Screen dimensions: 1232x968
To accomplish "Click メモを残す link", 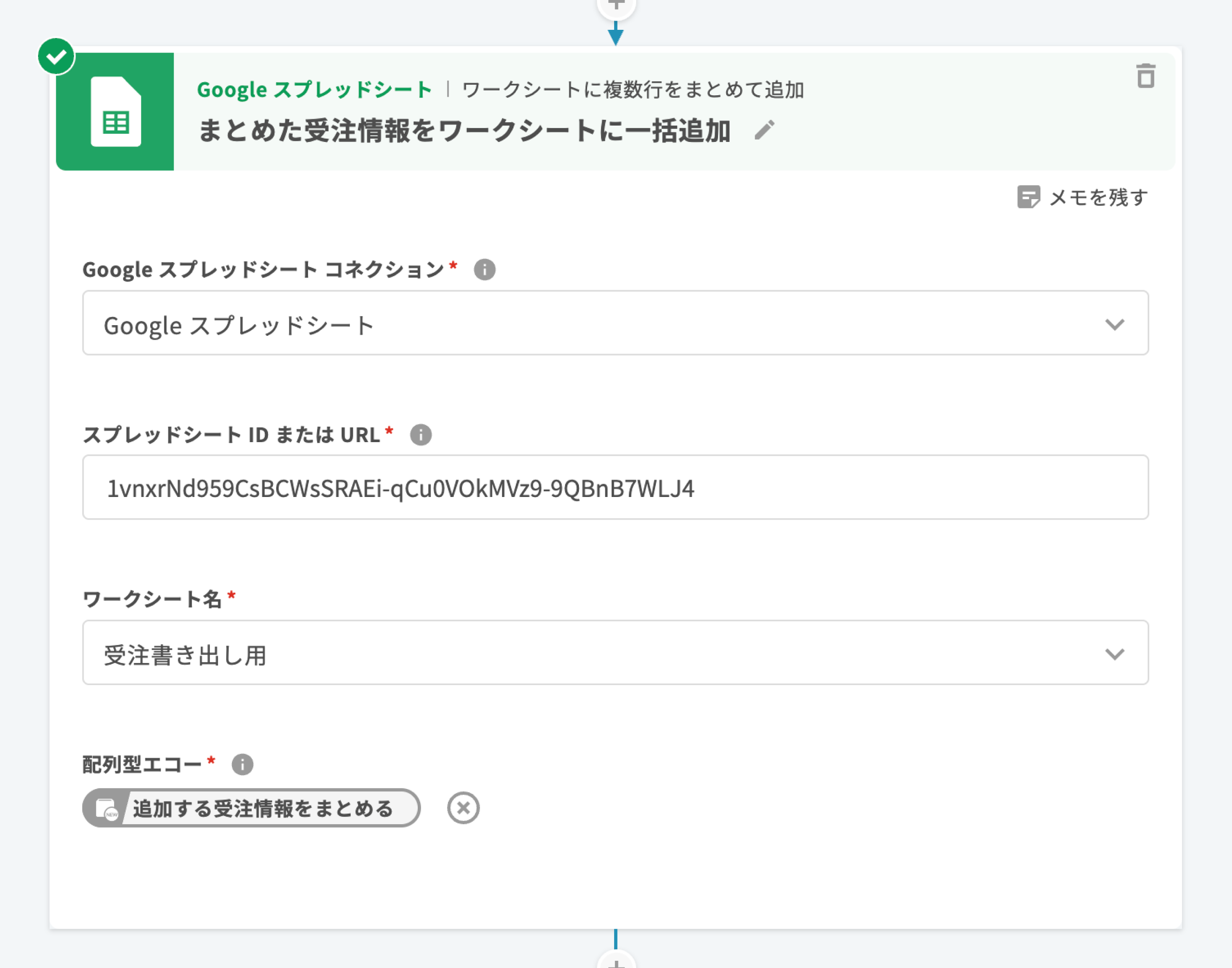I will [x=1098, y=197].
